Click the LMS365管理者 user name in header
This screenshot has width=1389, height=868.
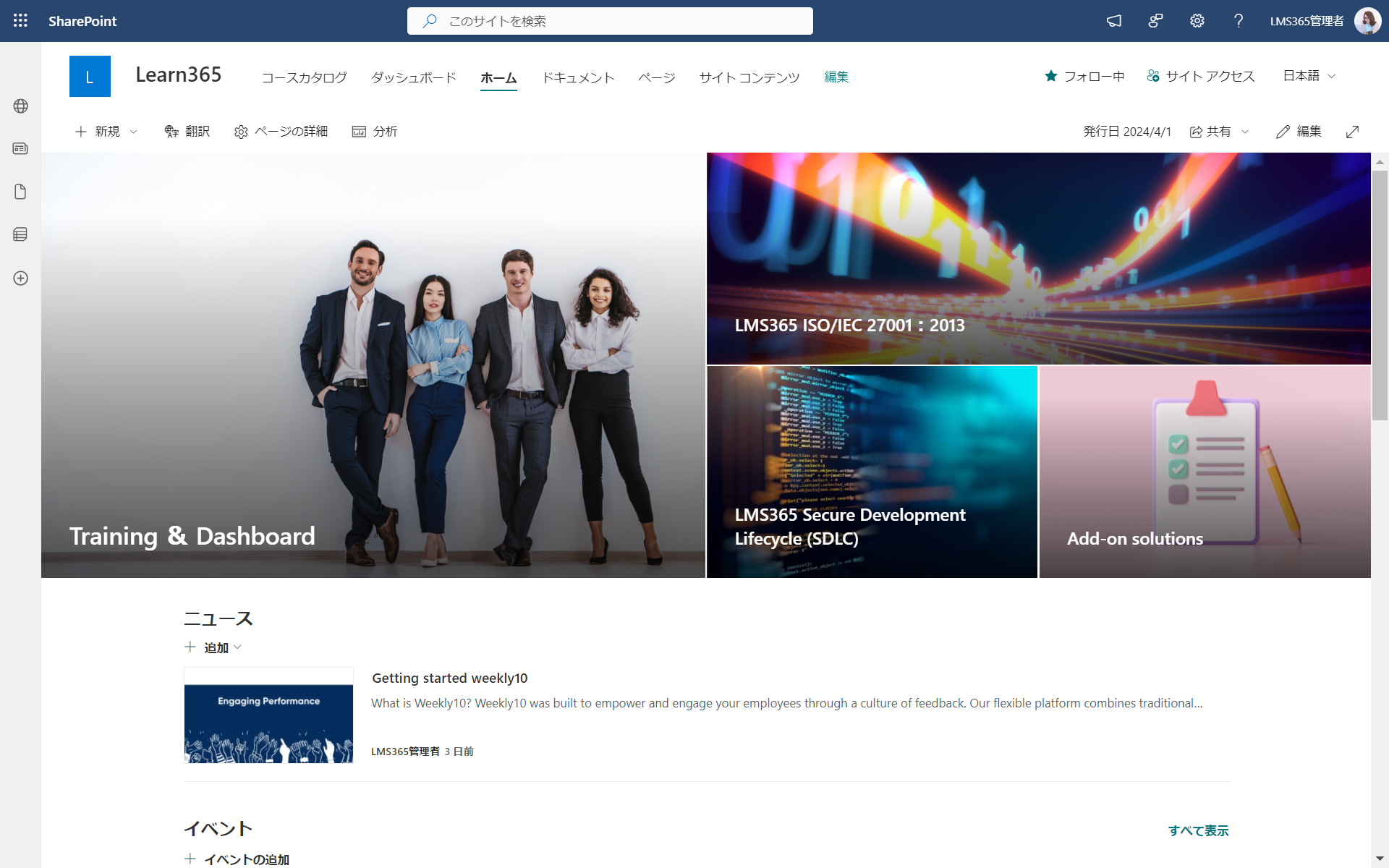1307,21
